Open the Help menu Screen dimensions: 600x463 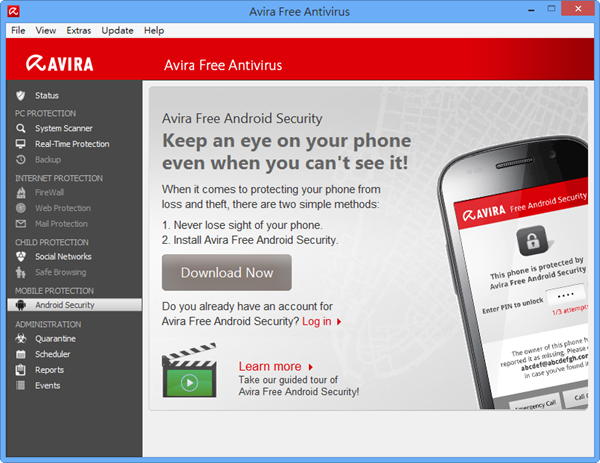click(154, 30)
